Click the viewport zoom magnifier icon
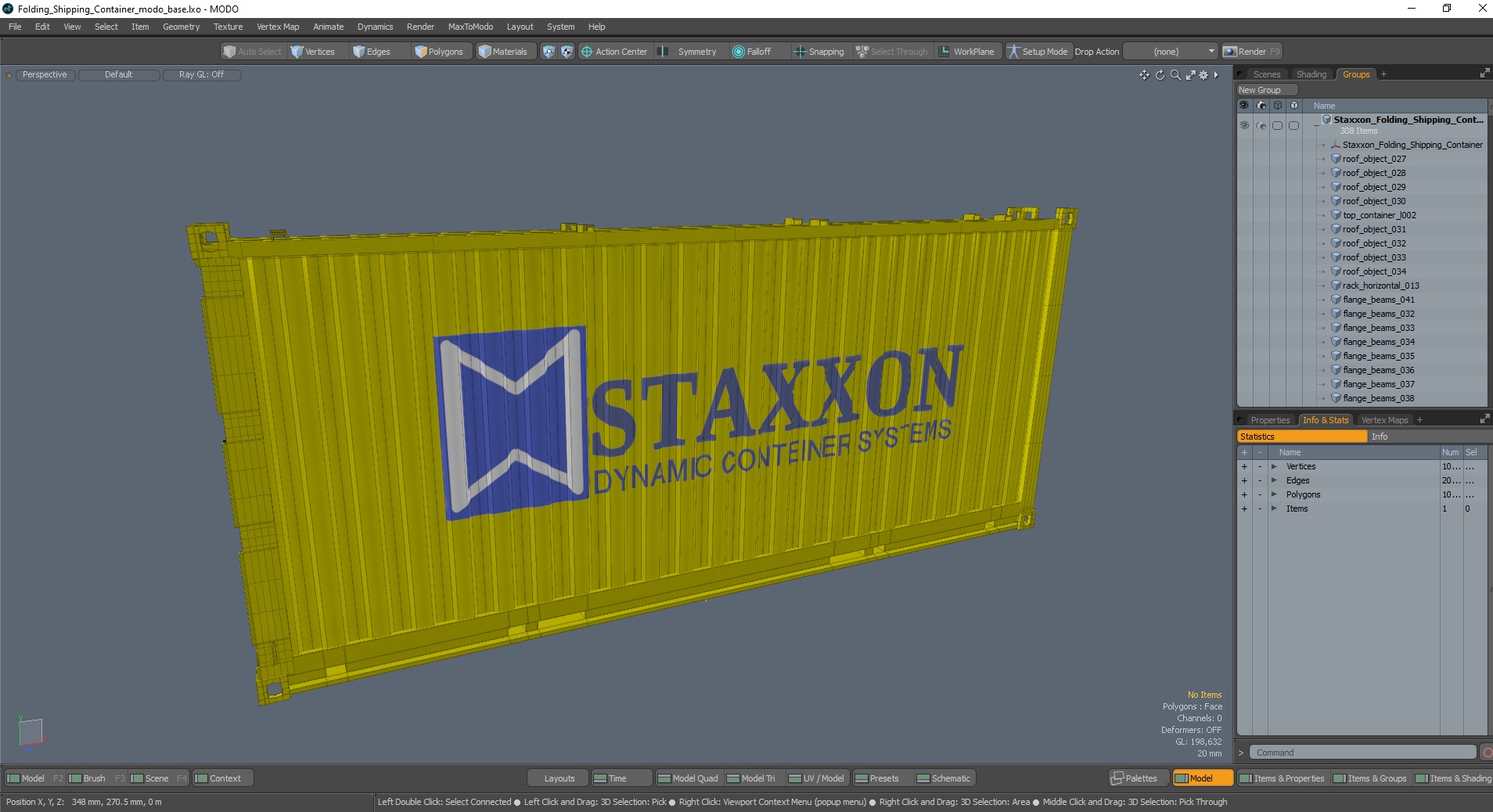 [x=1175, y=75]
